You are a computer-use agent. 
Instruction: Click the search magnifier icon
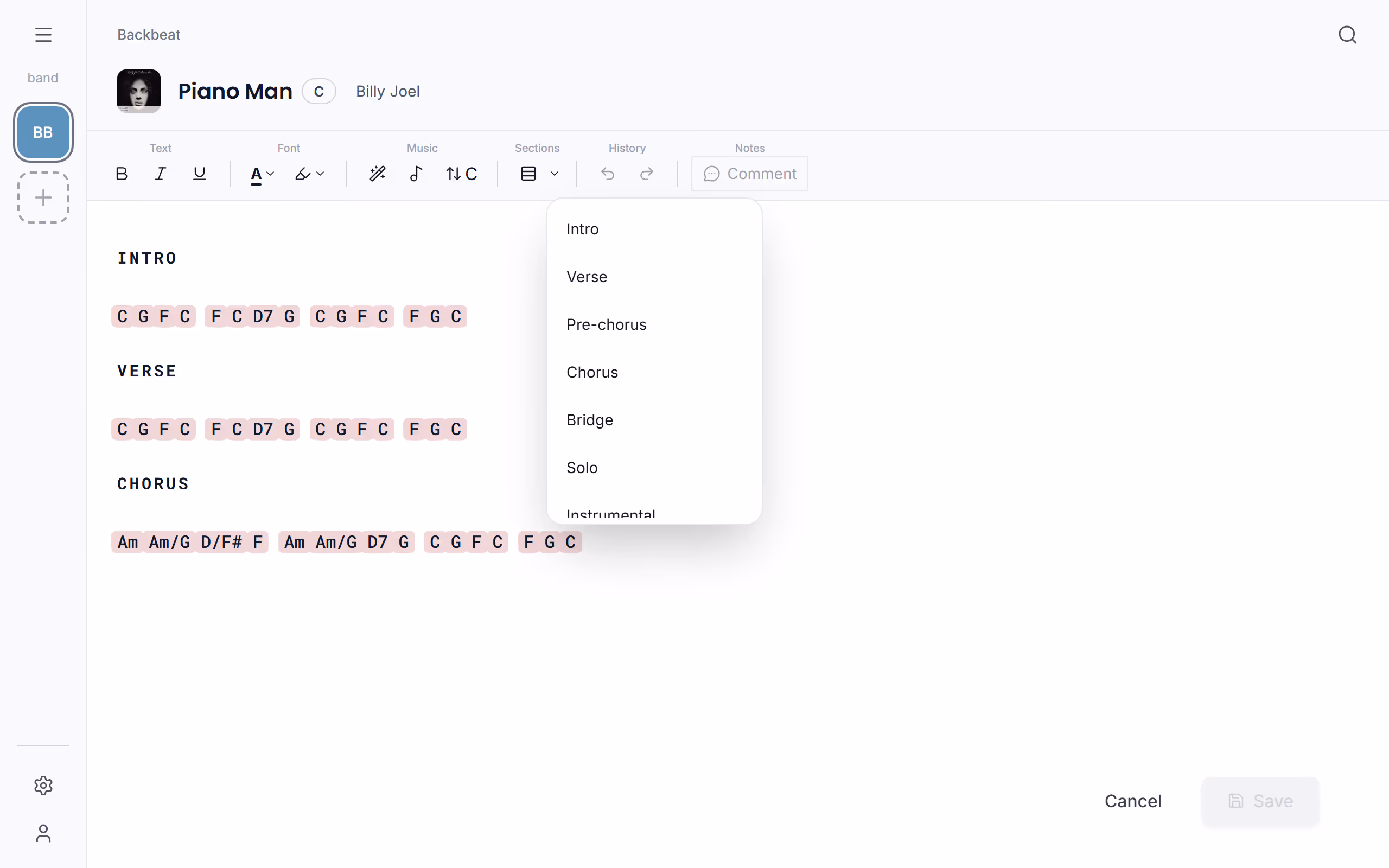pyautogui.click(x=1347, y=34)
